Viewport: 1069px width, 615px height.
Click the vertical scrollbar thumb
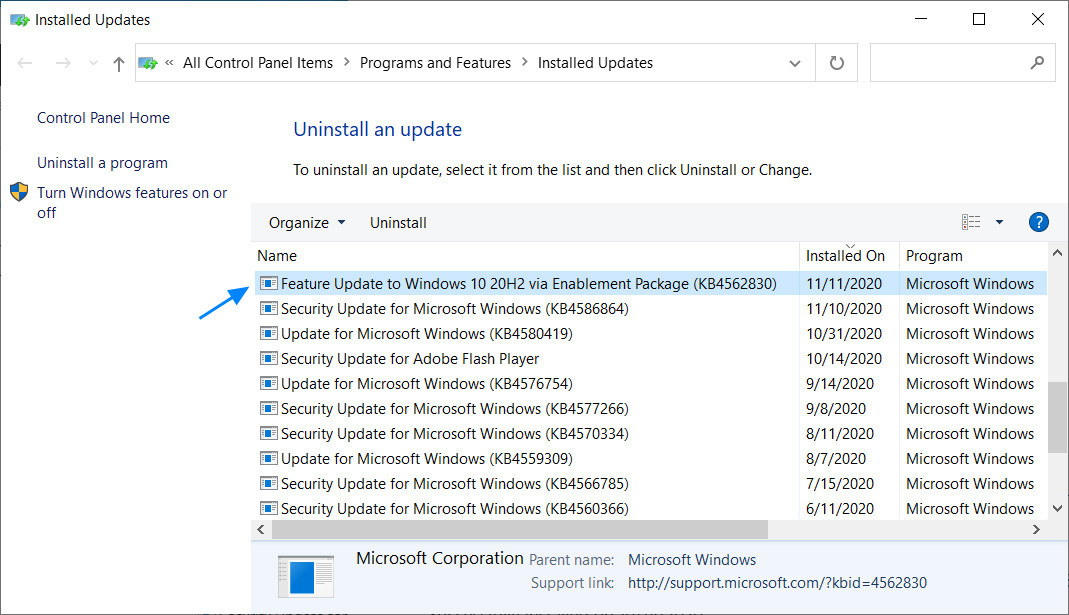[1057, 417]
